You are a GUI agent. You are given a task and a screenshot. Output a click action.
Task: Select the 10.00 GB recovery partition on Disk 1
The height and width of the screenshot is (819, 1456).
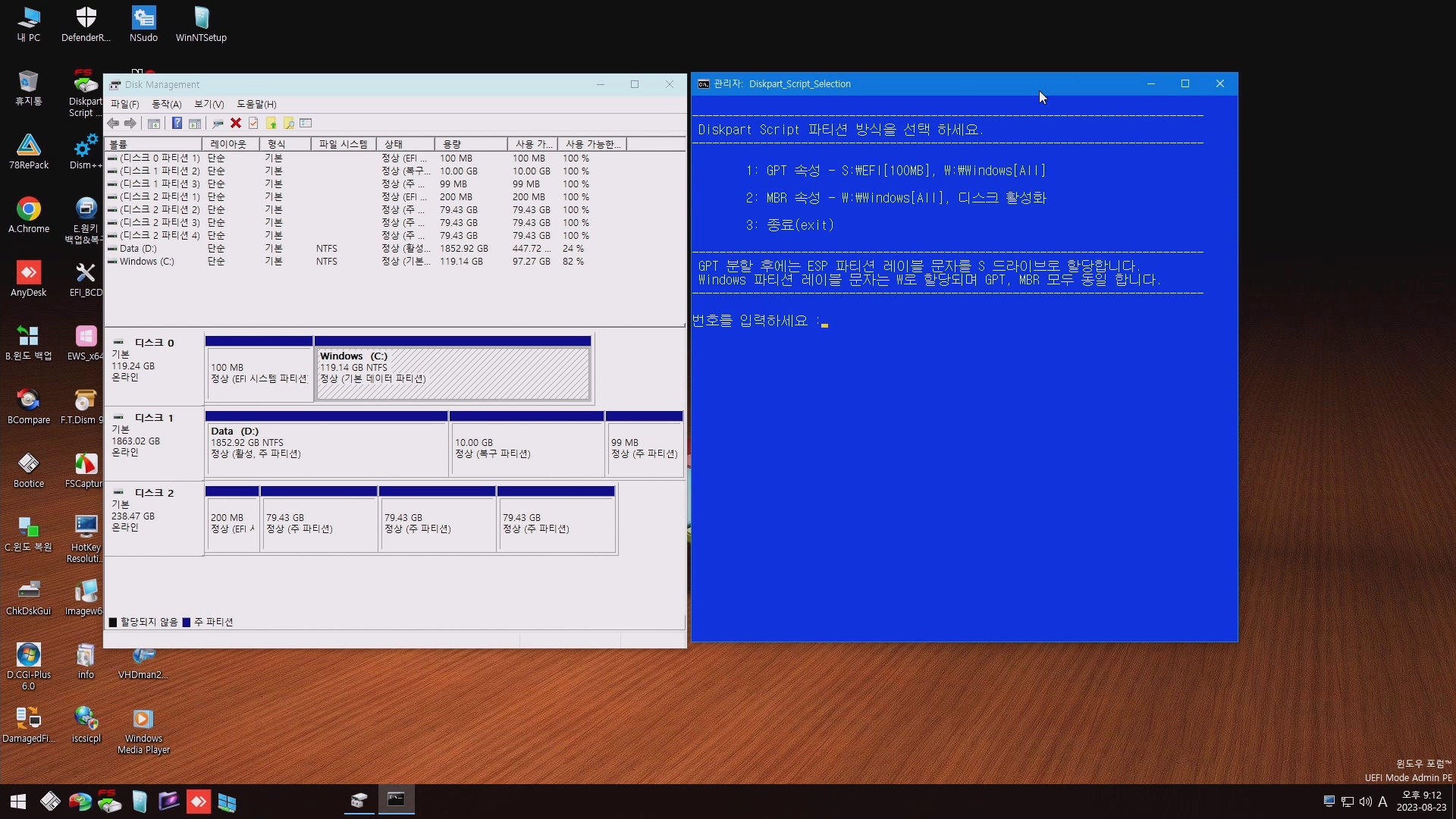pos(526,444)
